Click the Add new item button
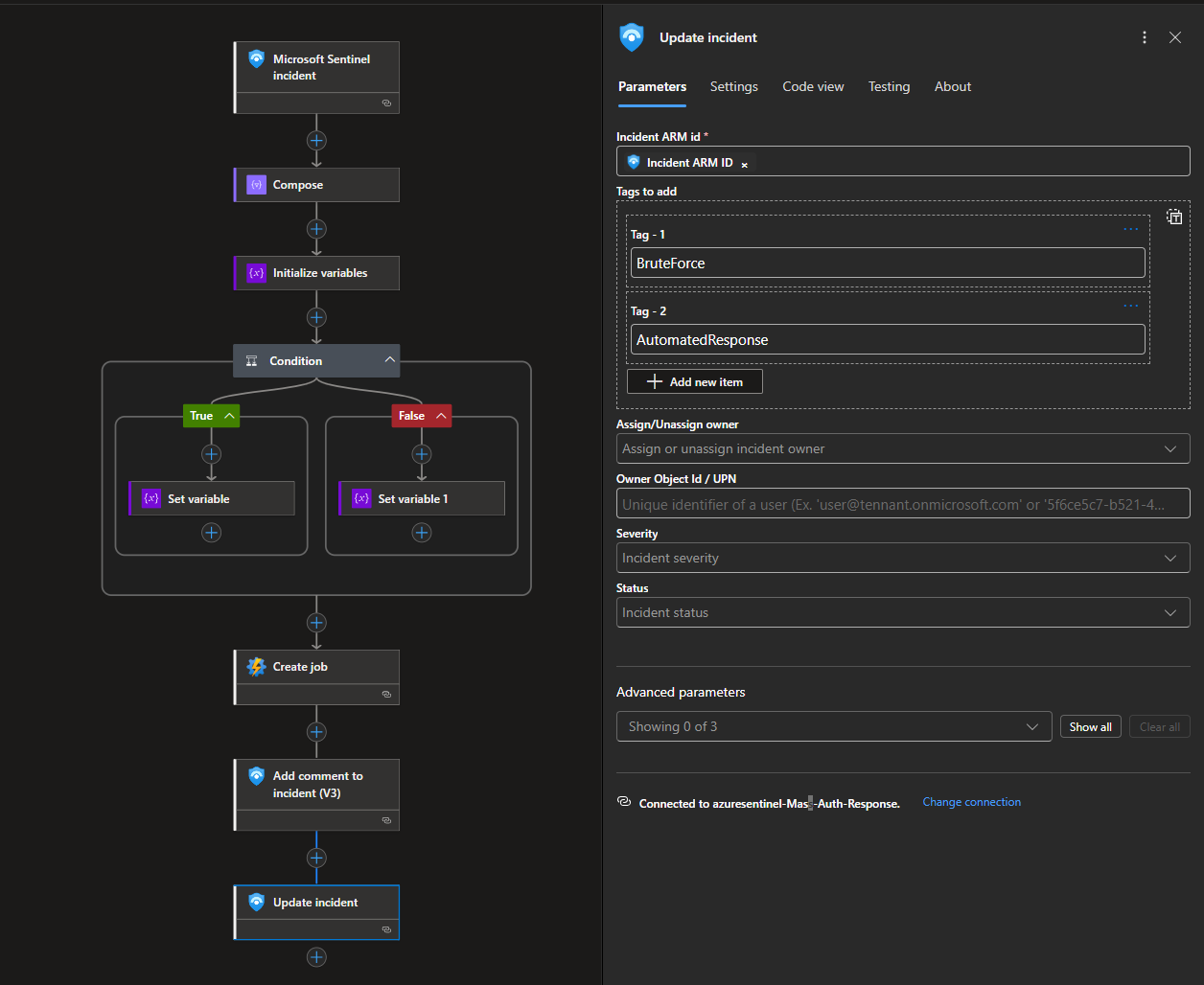Viewport: 1204px width, 985px height. [695, 381]
